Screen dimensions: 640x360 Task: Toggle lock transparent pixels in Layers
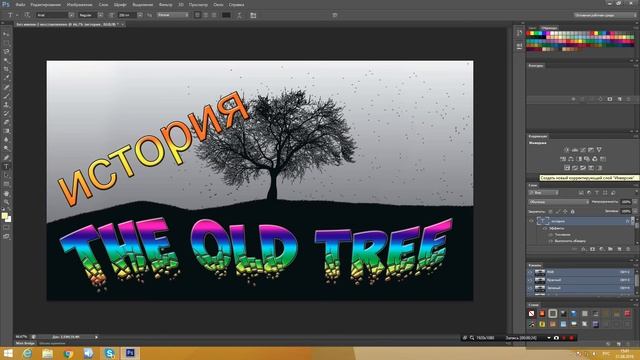click(550, 211)
